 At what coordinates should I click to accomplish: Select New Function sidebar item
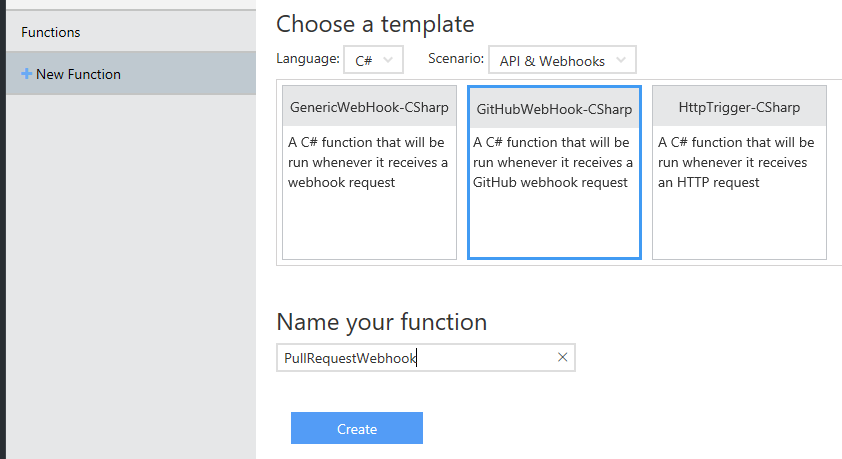[x=78, y=74]
